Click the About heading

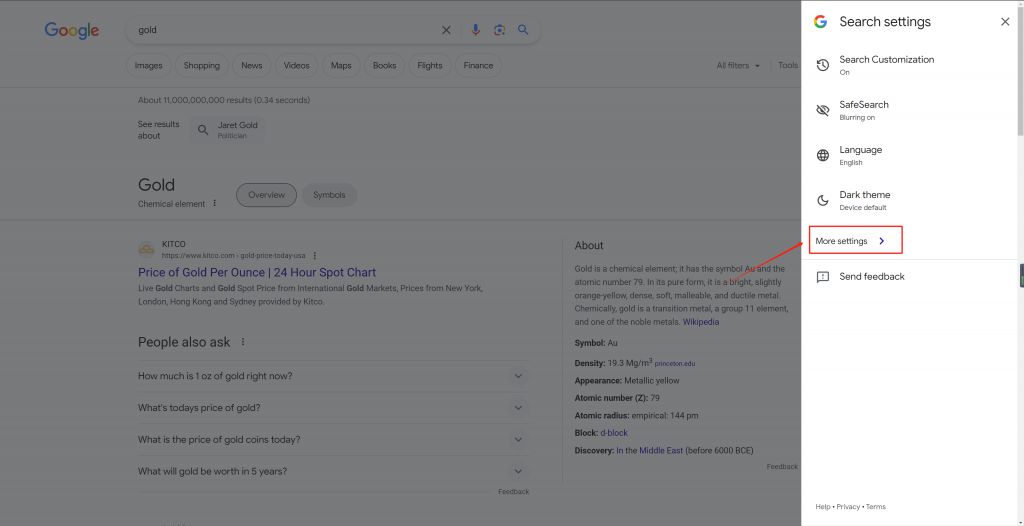[589, 246]
